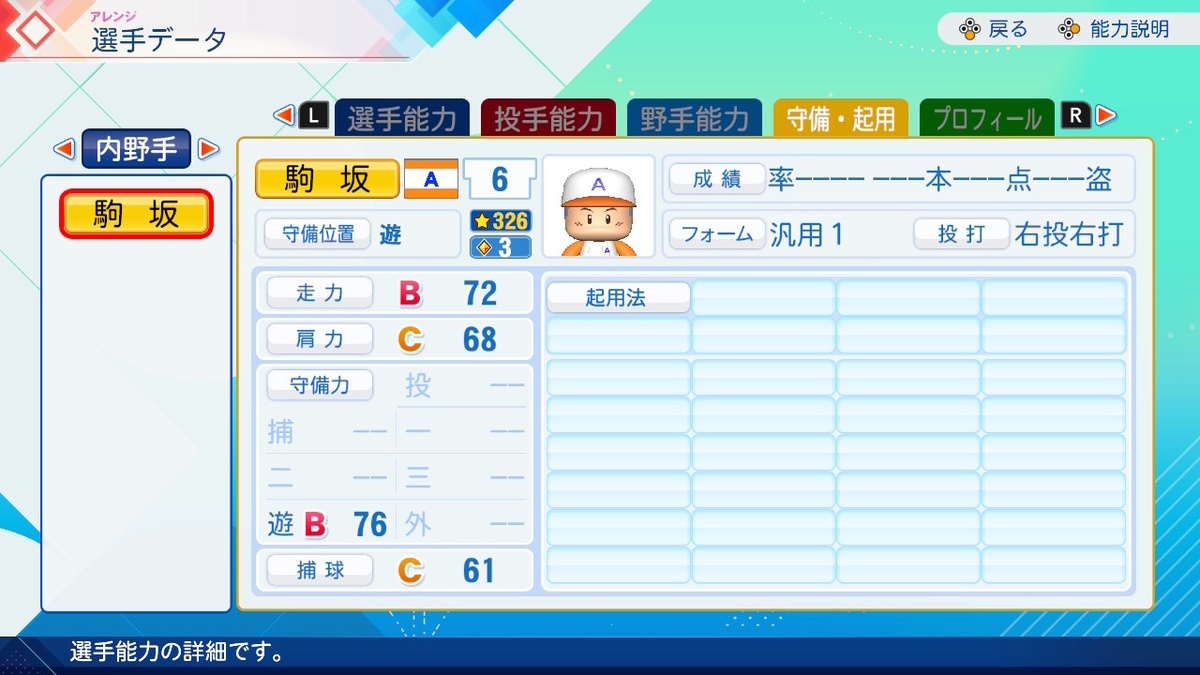The height and width of the screenshot is (675, 1200).
Task: Click the 守備力 label
Action: click(x=319, y=385)
